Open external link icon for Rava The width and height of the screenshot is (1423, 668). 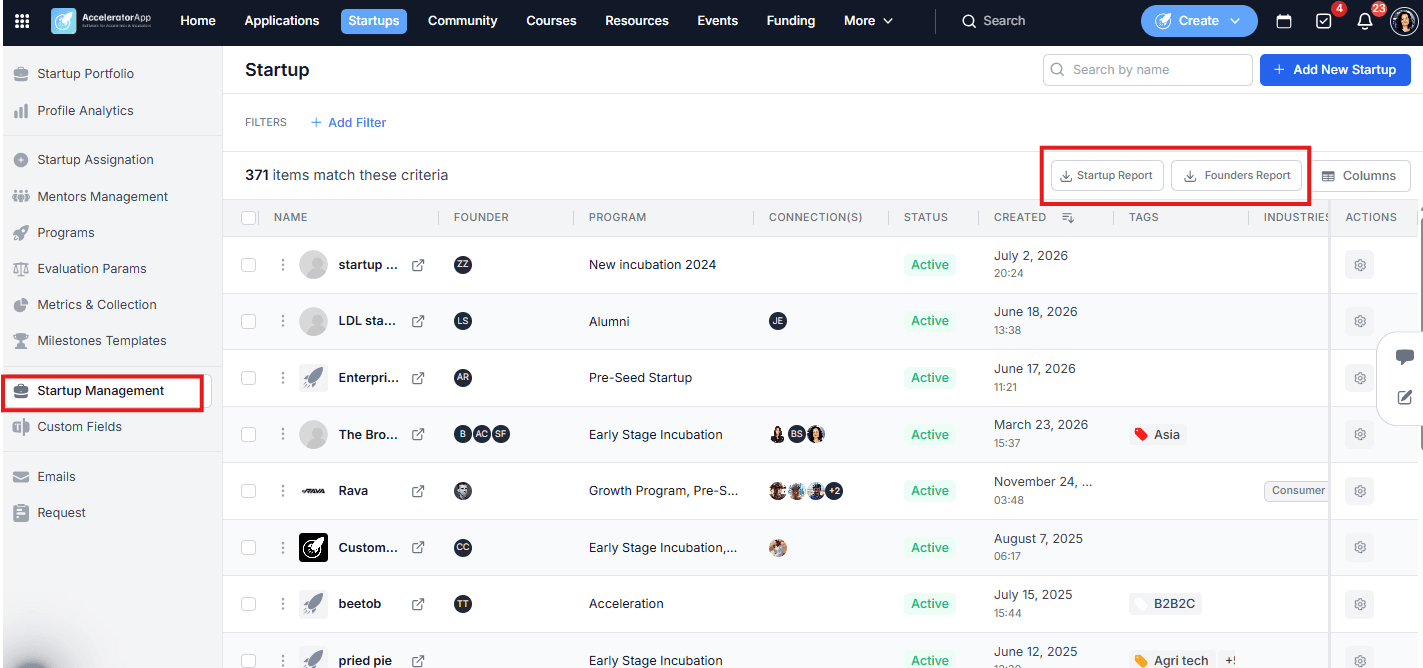pos(418,491)
